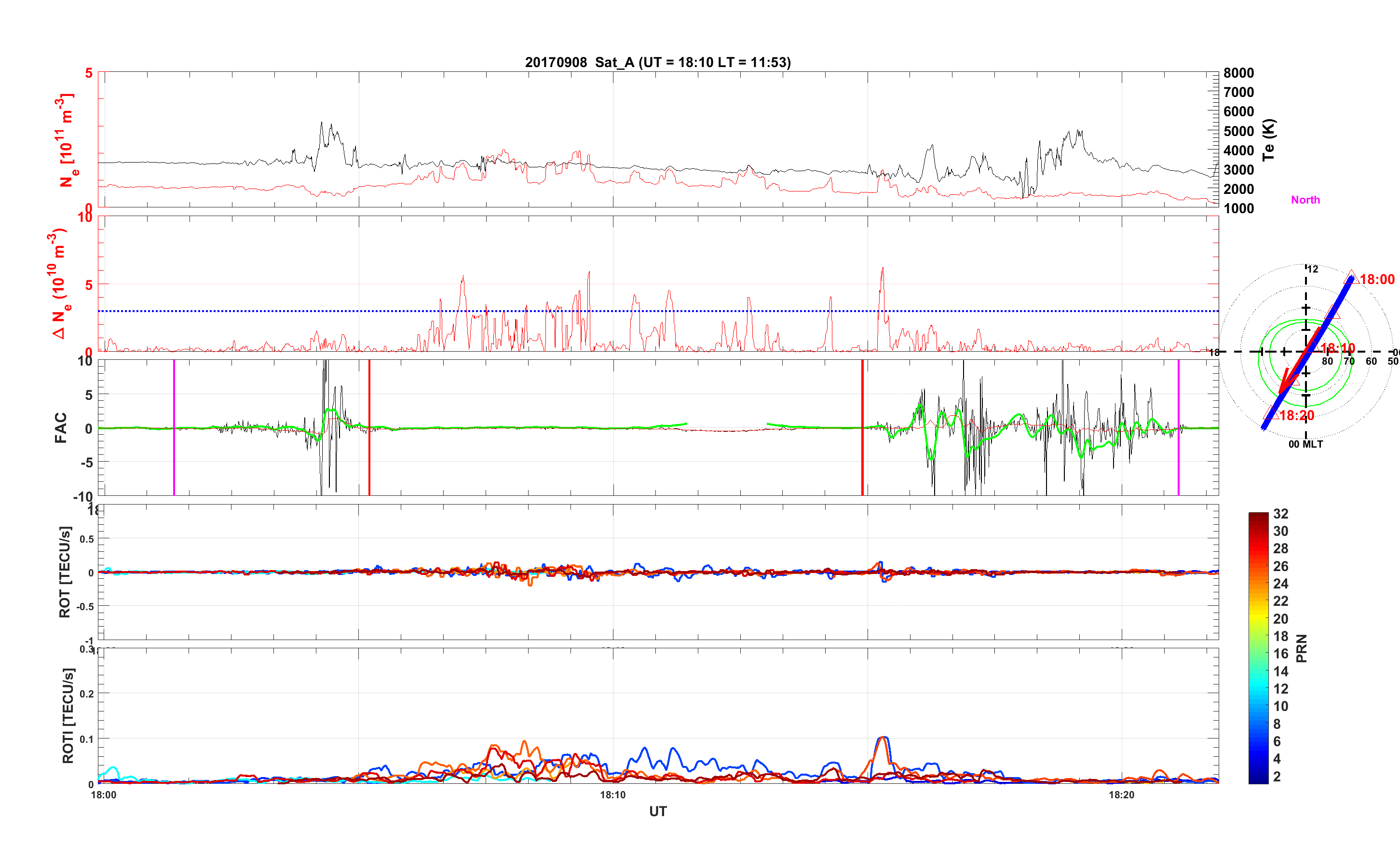Viewport: 1400px width, 847px height.
Task: Click the tallest ROTI peak near 18:15
Action: click(883, 738)
